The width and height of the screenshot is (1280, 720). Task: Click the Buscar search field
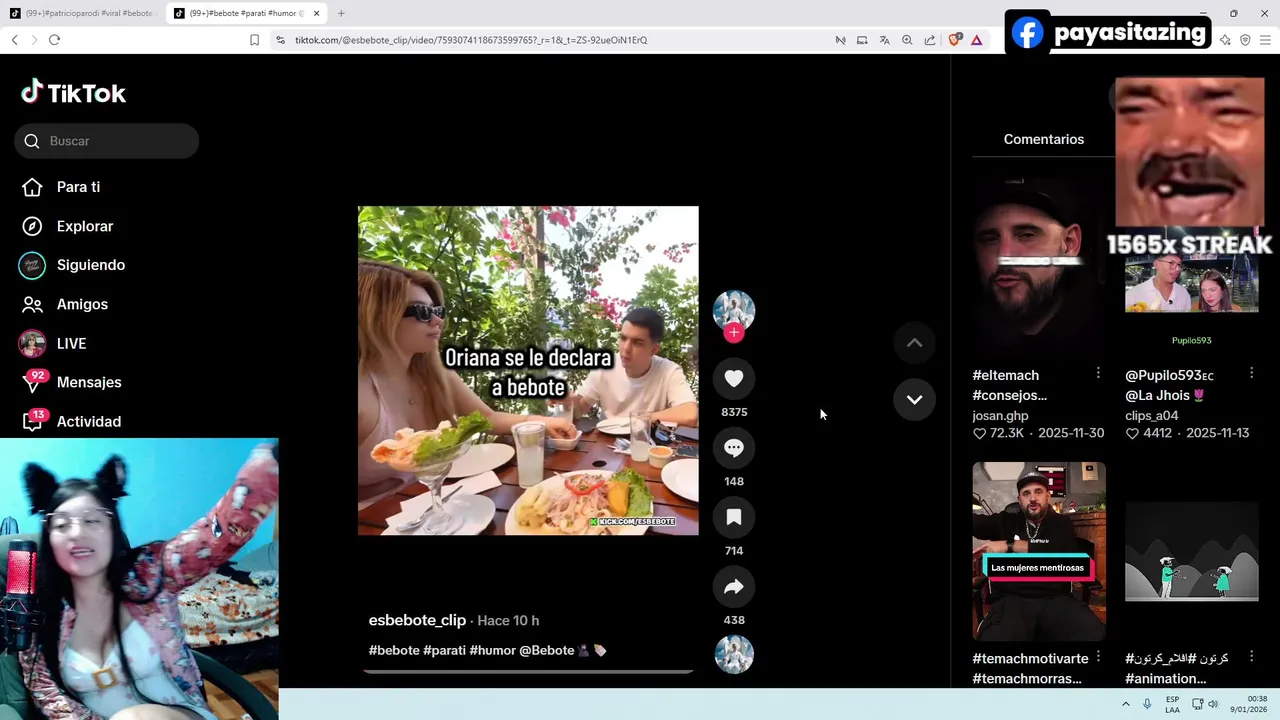coord(107,141)
